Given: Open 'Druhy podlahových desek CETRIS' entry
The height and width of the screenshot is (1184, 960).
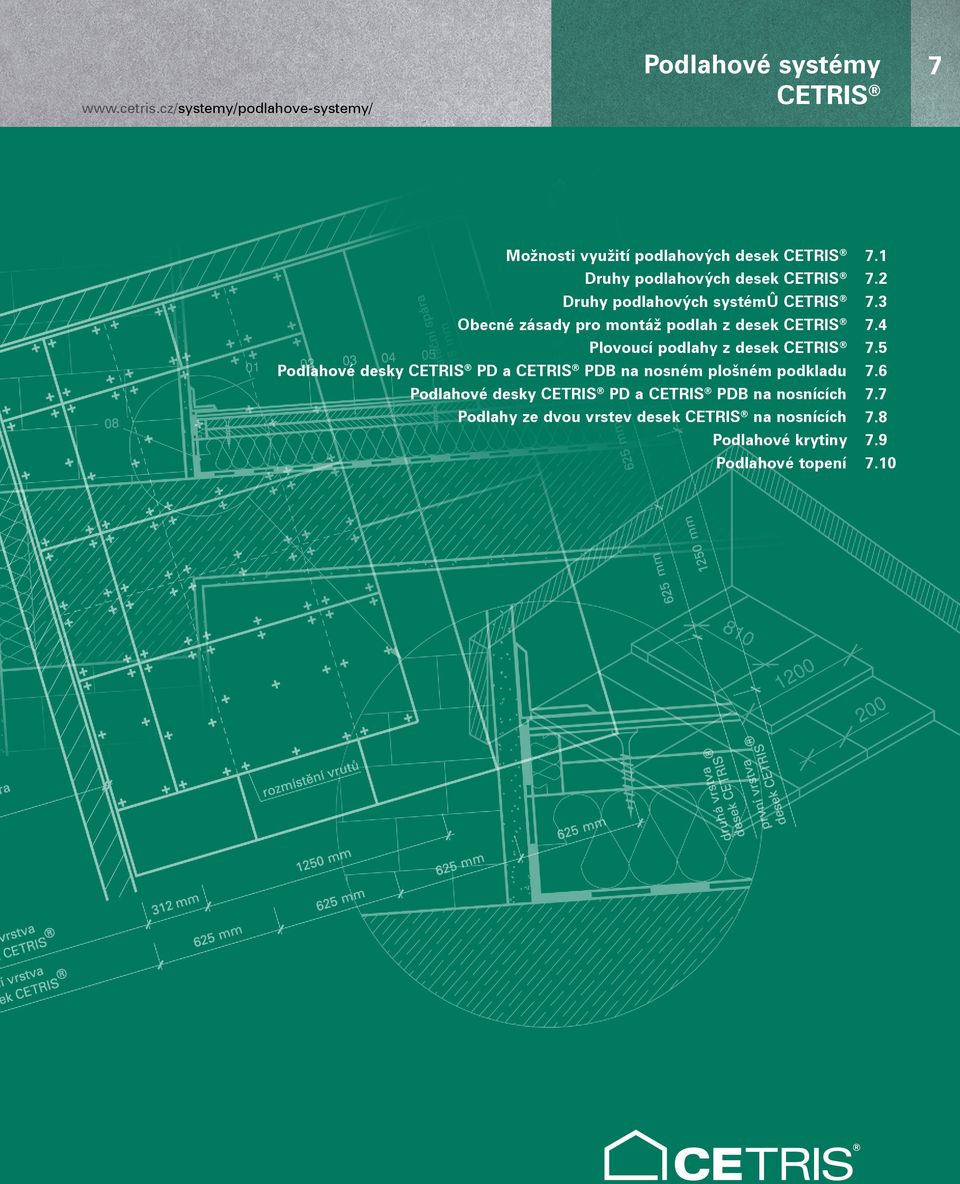Looking at the screenshot, I should [x=715, y=279].
